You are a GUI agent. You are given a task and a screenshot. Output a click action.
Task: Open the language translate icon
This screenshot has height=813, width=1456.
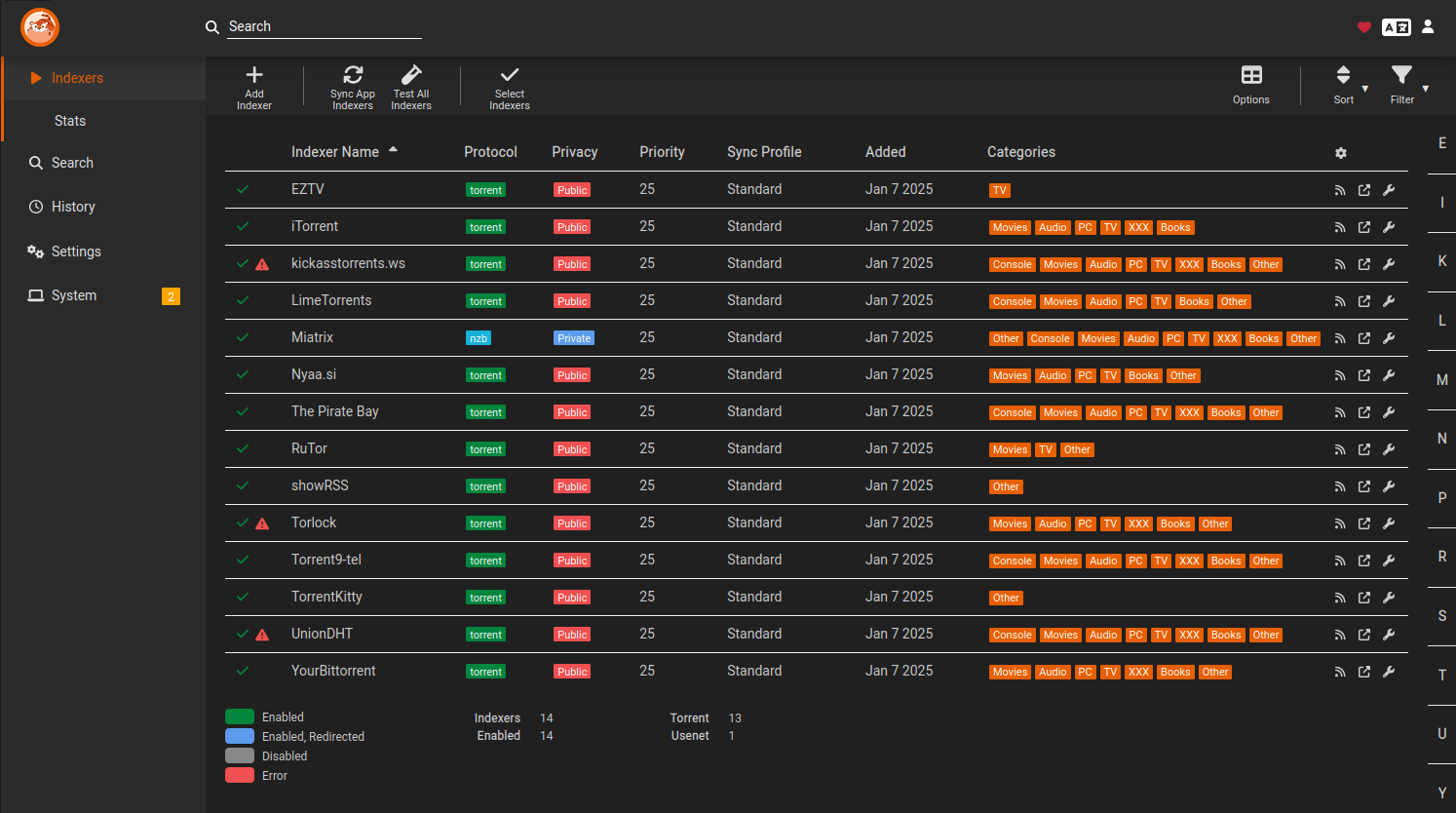pyautogui.click(x=1397, y=27)
